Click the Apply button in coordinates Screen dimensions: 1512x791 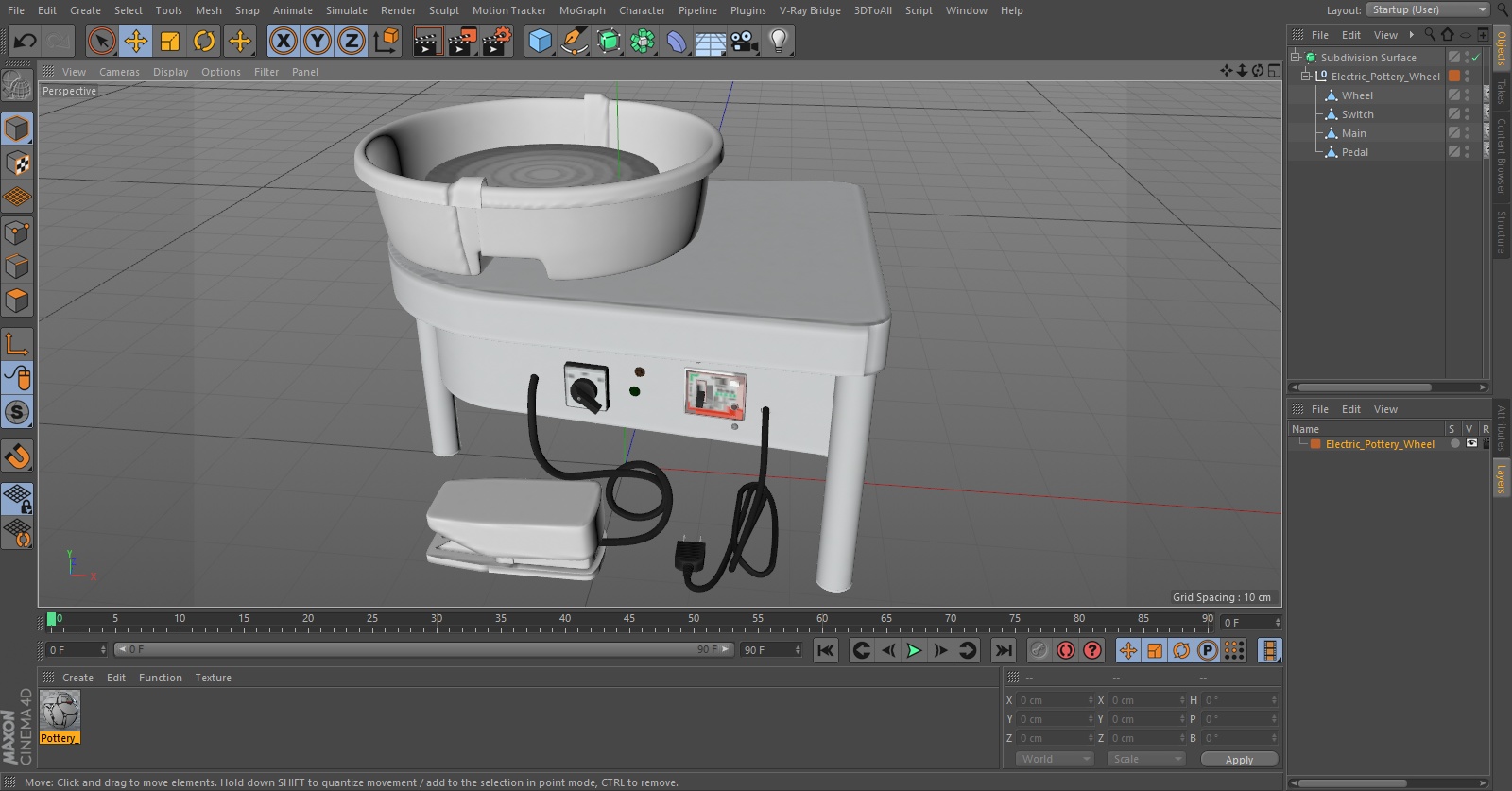pos(1239,759)
